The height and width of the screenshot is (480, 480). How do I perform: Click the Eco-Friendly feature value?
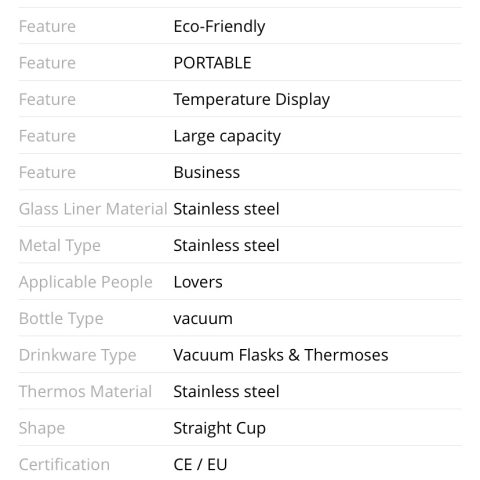pyautogui.click(x=219, y=27)
